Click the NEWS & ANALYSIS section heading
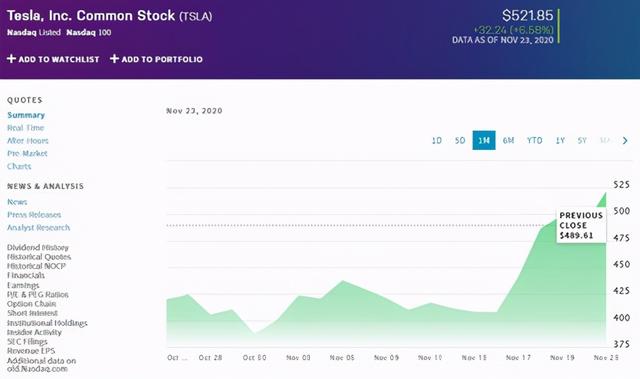Viewport: 640px width, 379px height. click(x=45, y=186)
